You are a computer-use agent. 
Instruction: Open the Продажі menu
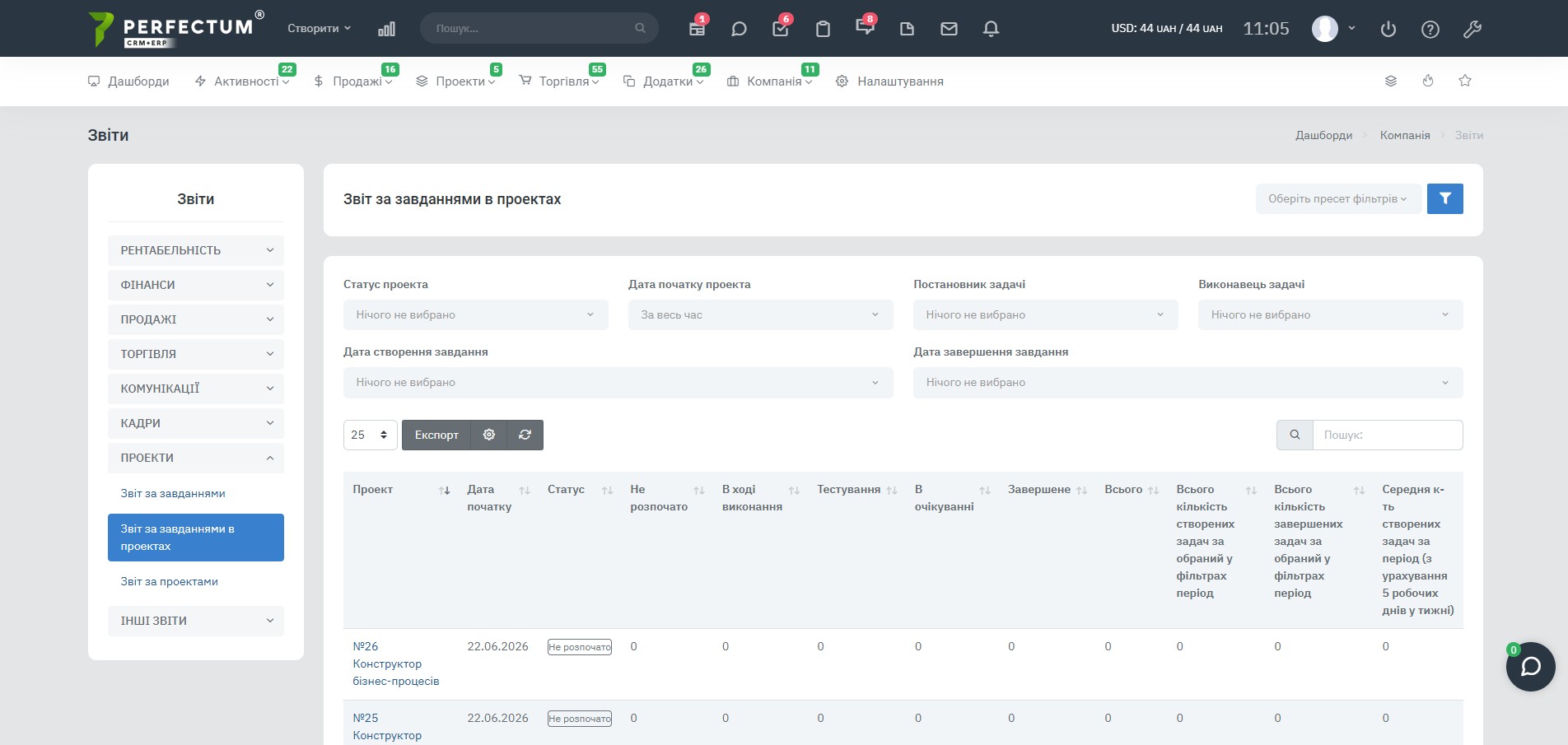(352, 81)
